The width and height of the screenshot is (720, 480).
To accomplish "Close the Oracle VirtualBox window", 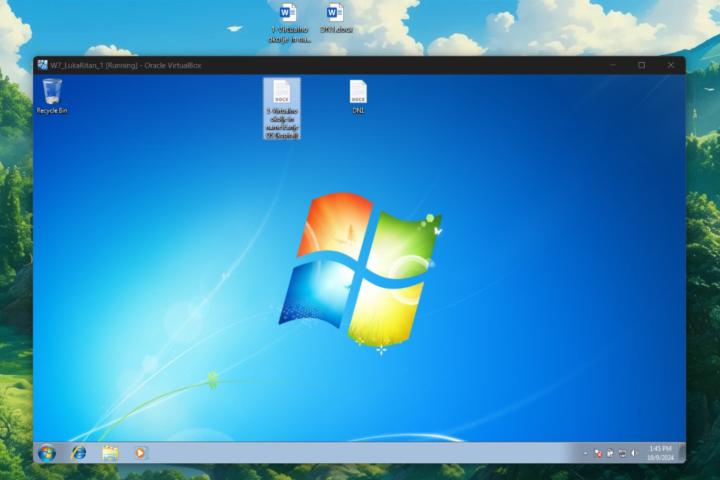I will [x=670, y=65].
